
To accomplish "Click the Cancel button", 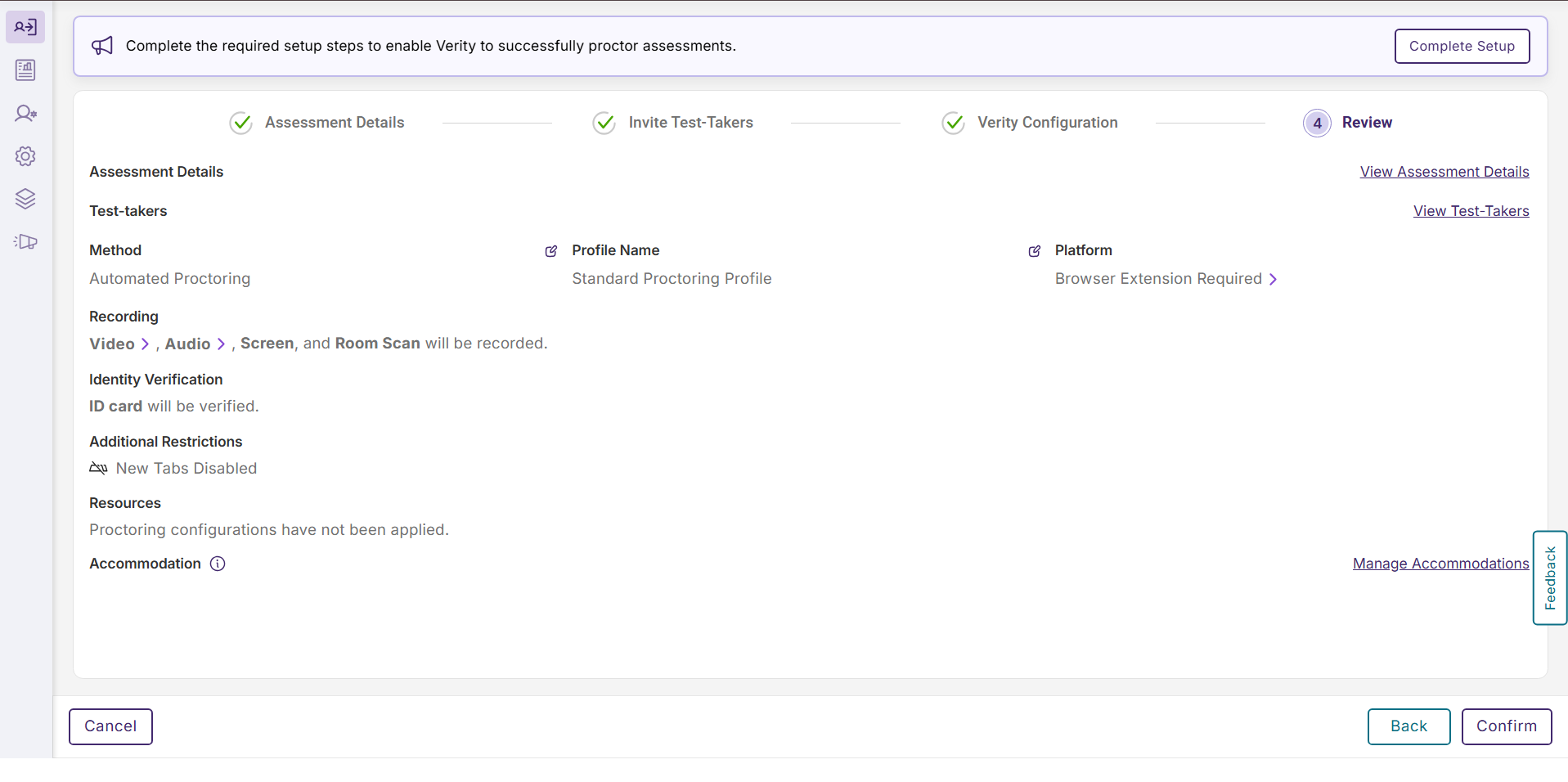I will pos(110,726).
